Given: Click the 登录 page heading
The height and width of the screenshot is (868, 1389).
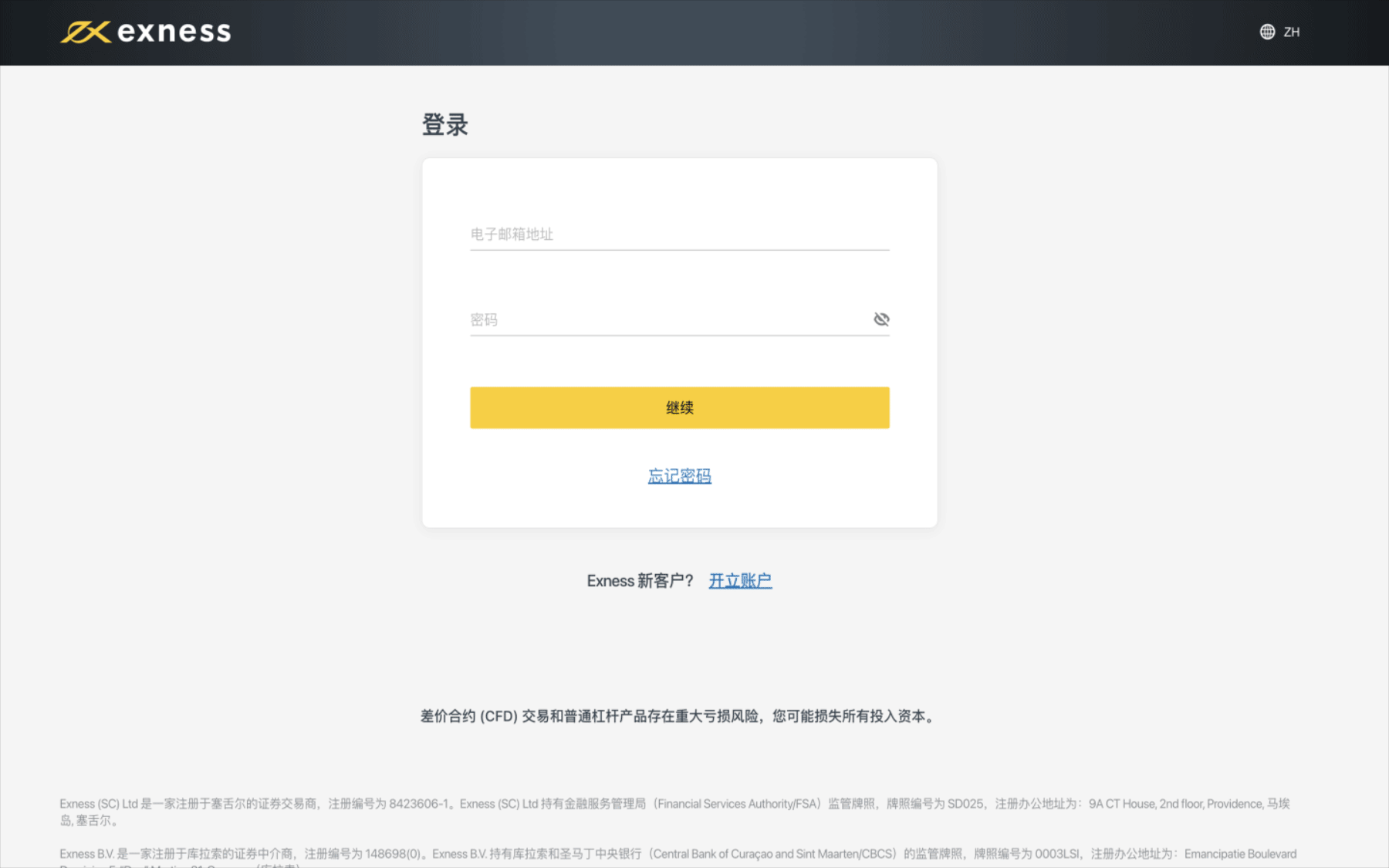Looking at the screenshot, I should click(445, 124).
